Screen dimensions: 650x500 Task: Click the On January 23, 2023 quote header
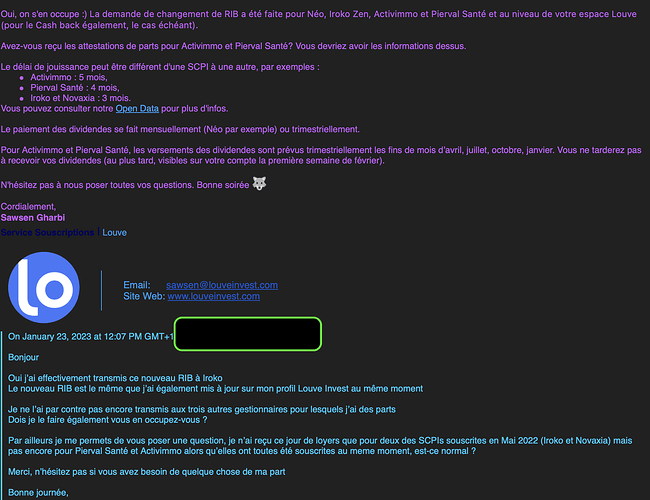pos(90,337)
